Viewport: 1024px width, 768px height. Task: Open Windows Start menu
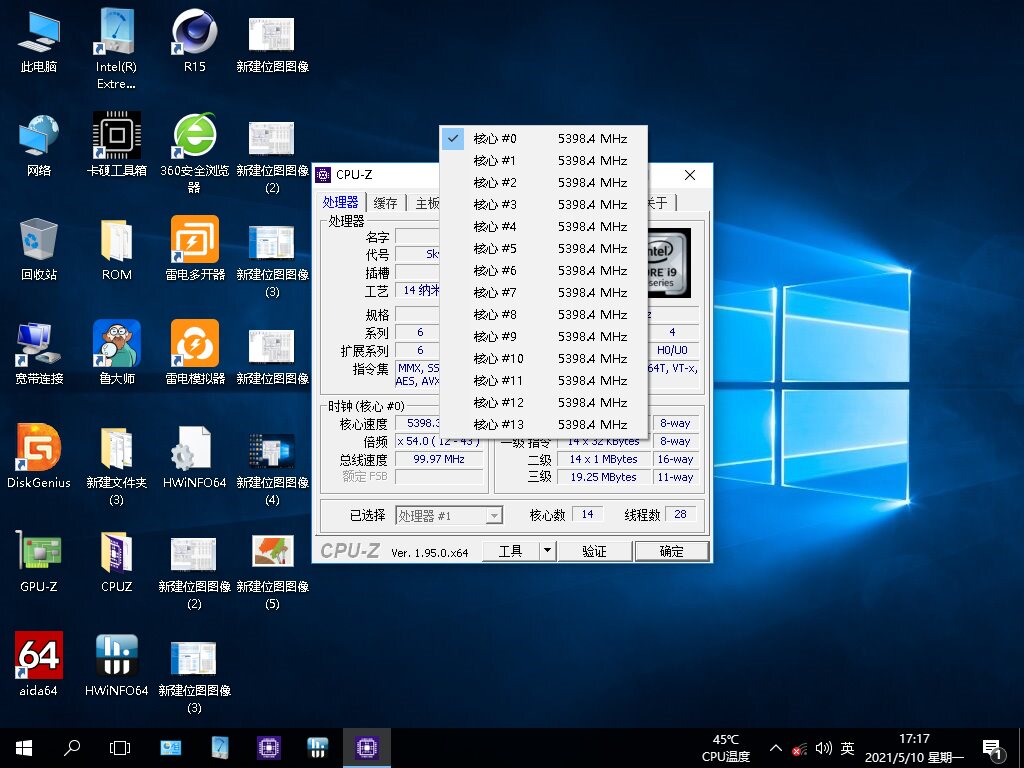pos(24,748)
